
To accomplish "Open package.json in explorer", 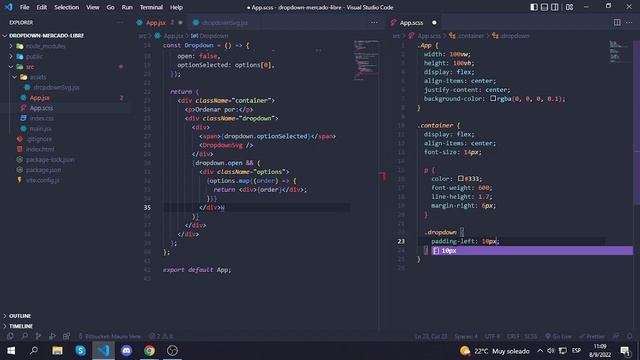I will pyautogui.click(x=43, y=170).
